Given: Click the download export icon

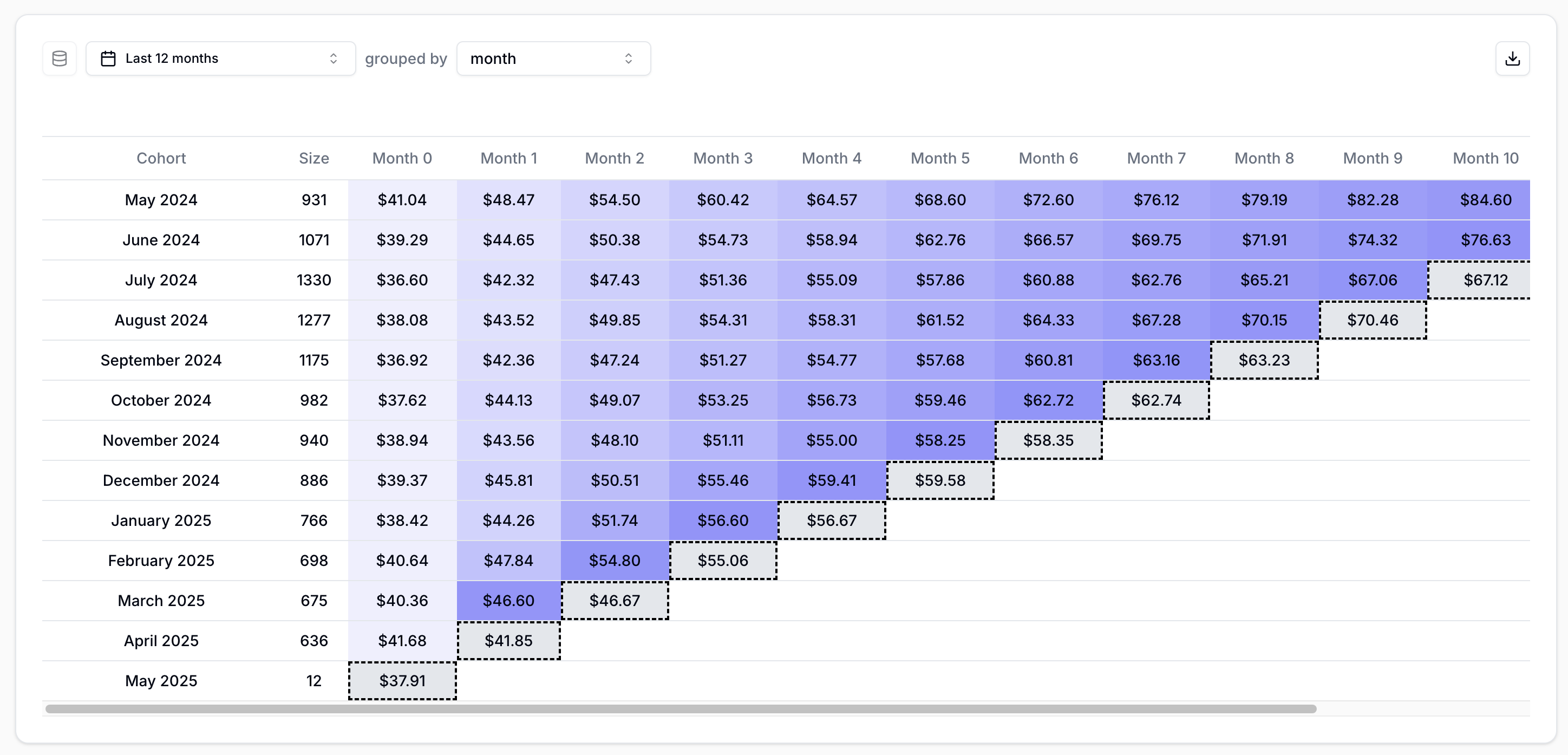Looking at the screenshot, I should [x=1512, y=58].
